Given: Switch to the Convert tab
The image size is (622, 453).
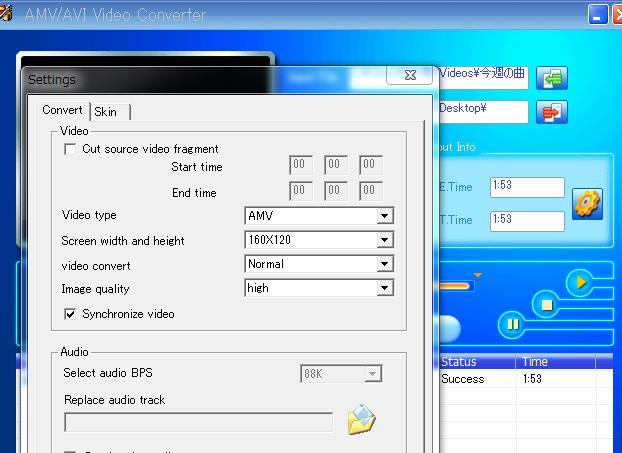Looking at the screenshot, I should click(62, 110).
